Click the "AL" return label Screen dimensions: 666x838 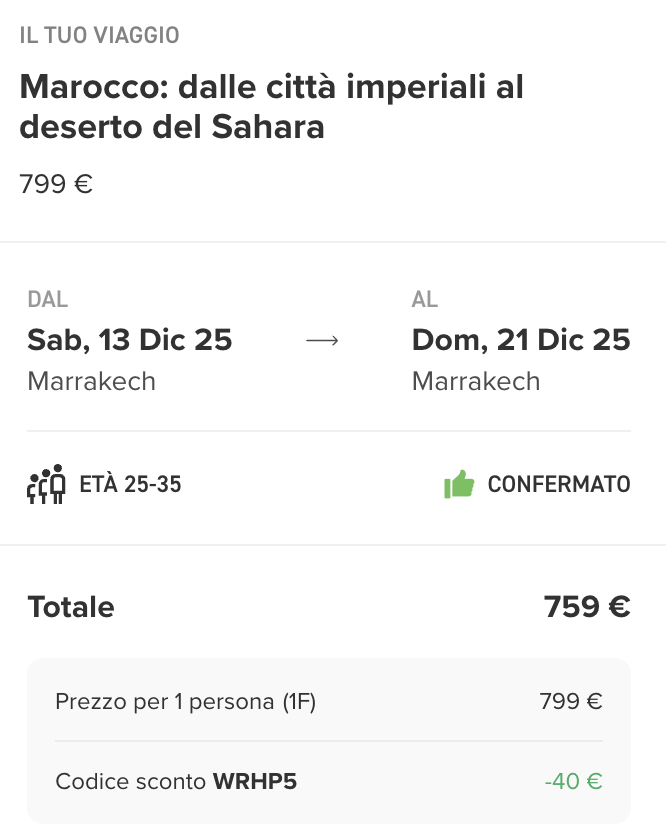coord(425,299)
